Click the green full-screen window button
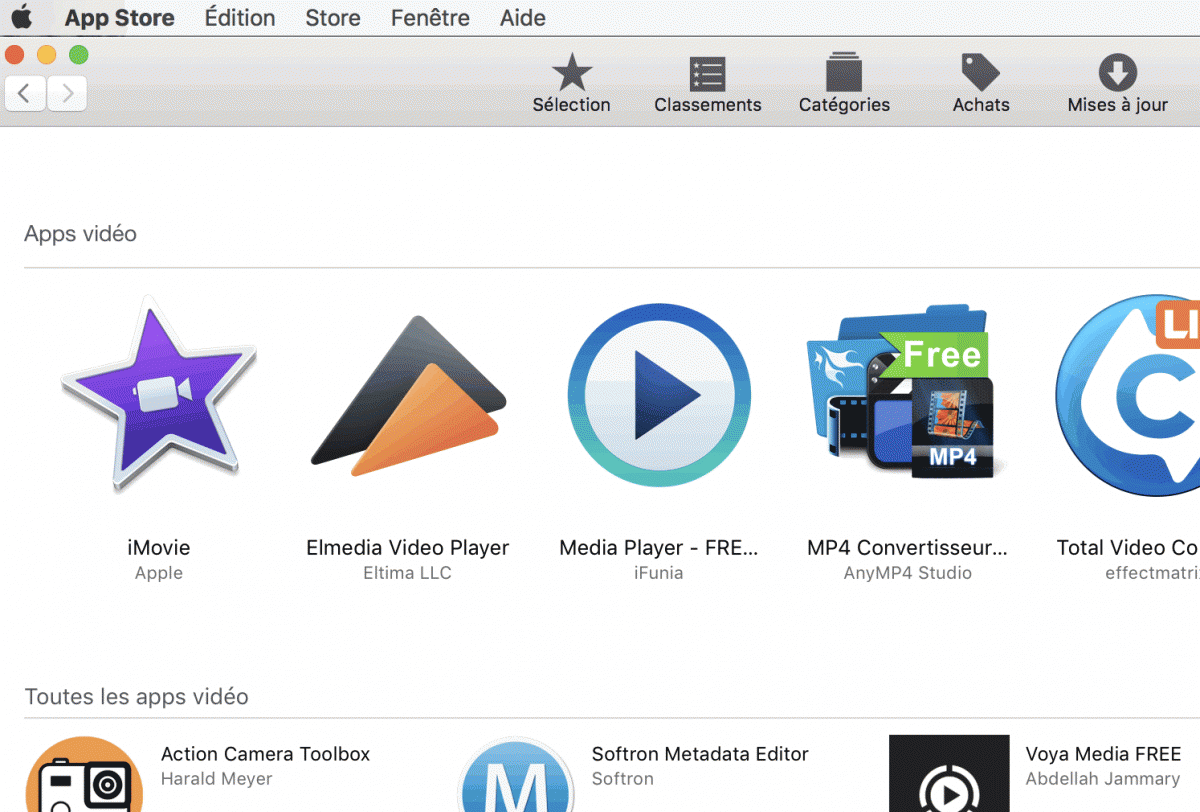 point(78,54)
